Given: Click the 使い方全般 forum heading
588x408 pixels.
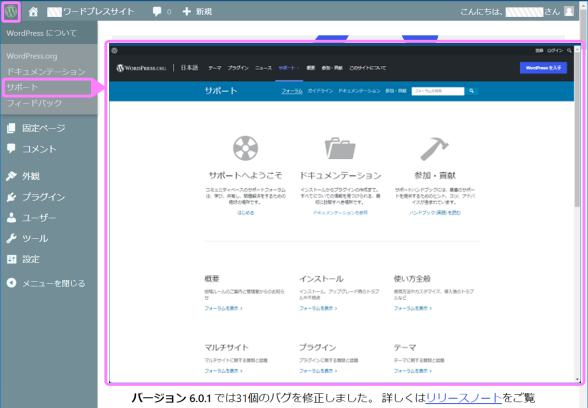Looking at the screenshot, I should [412, 279].
